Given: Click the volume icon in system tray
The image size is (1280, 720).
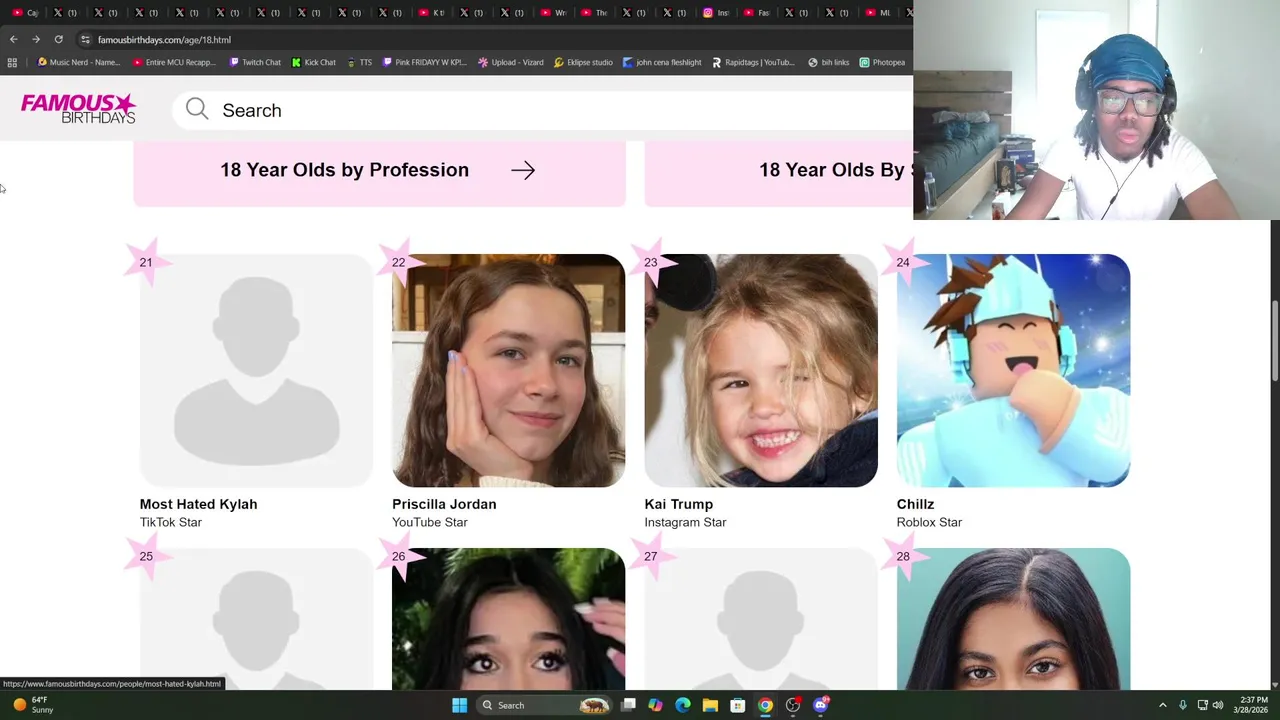Looking at the screenshot, I should (1218, 705).
